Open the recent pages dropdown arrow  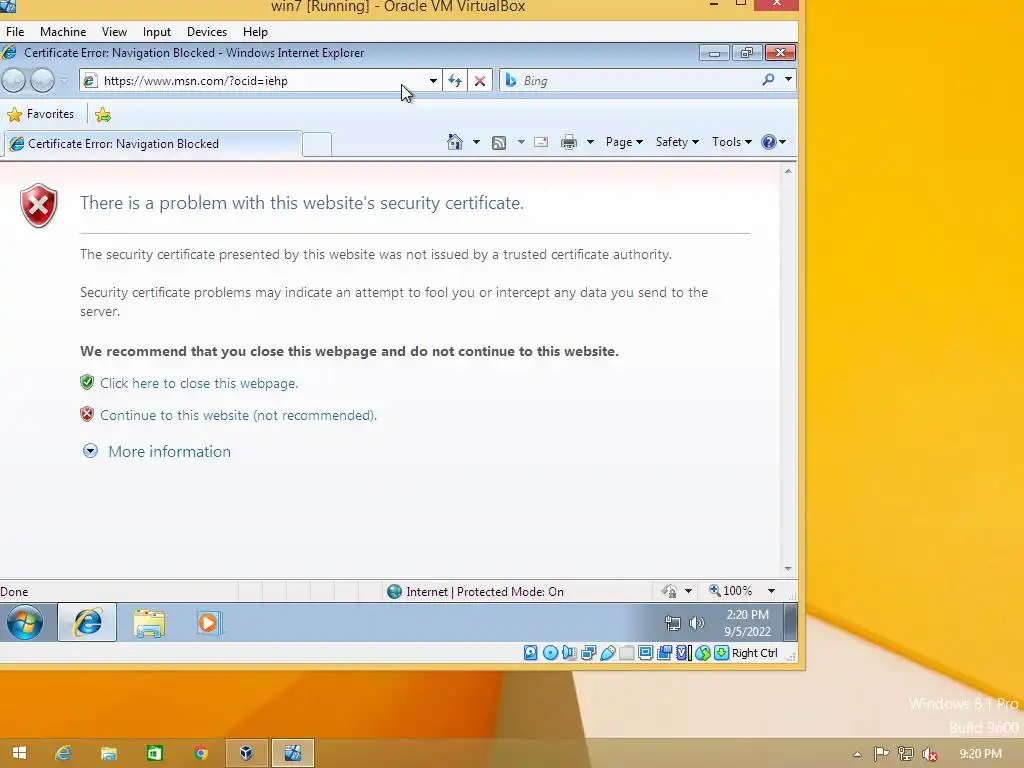[64, 80]
